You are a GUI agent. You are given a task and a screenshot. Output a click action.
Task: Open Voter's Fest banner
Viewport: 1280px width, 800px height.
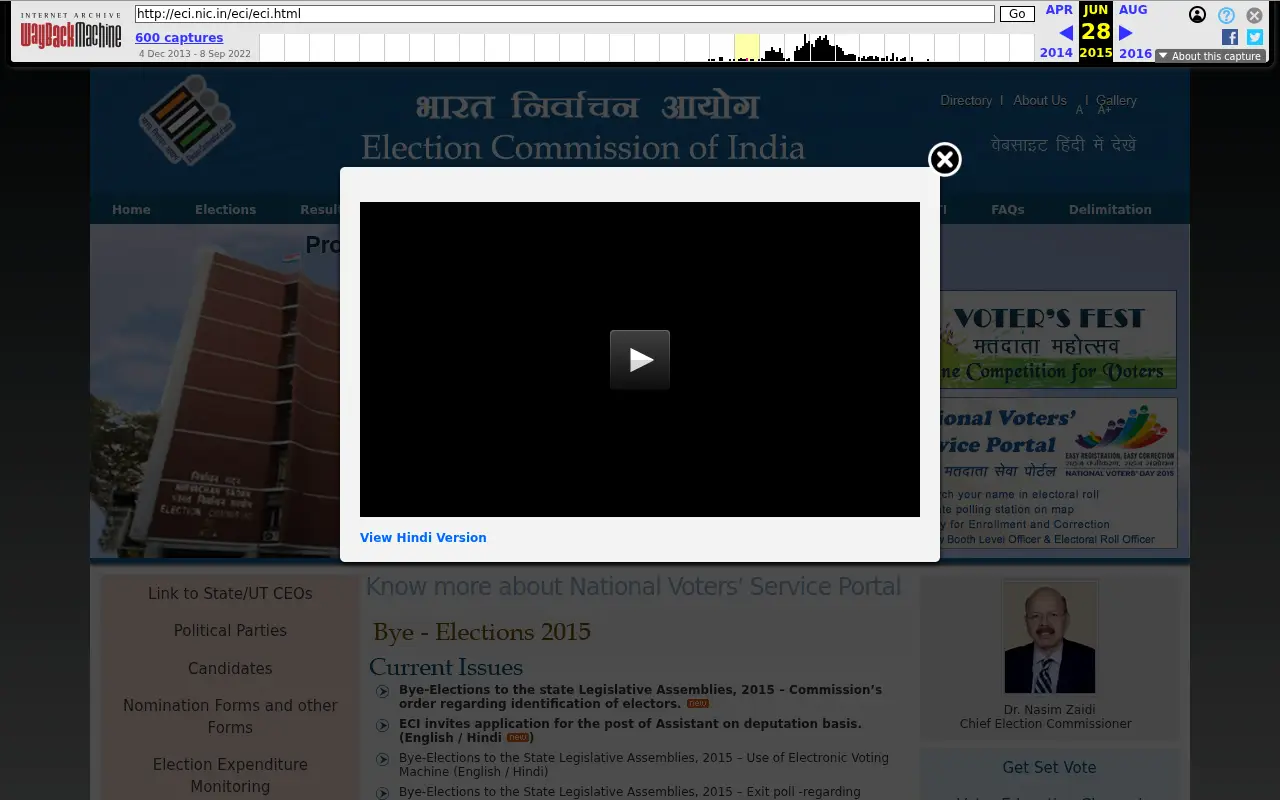click(x=1058, y=340)
